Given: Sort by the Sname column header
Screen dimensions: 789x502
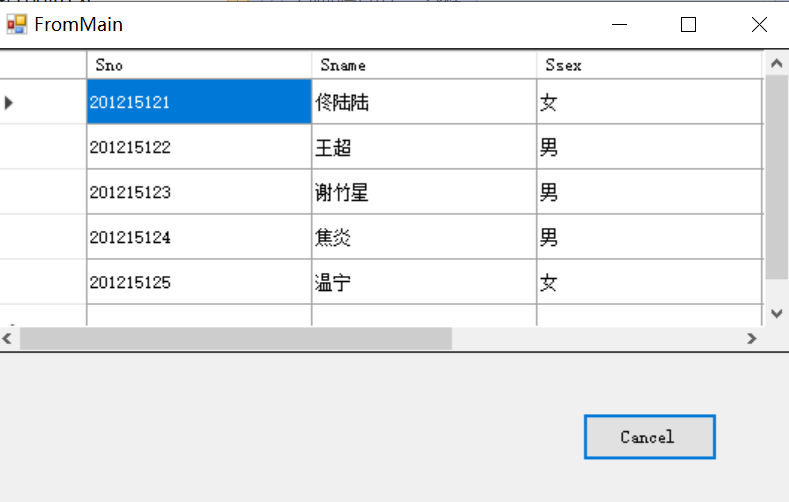Looking at the screenshot, I should (x=424, y=65).
